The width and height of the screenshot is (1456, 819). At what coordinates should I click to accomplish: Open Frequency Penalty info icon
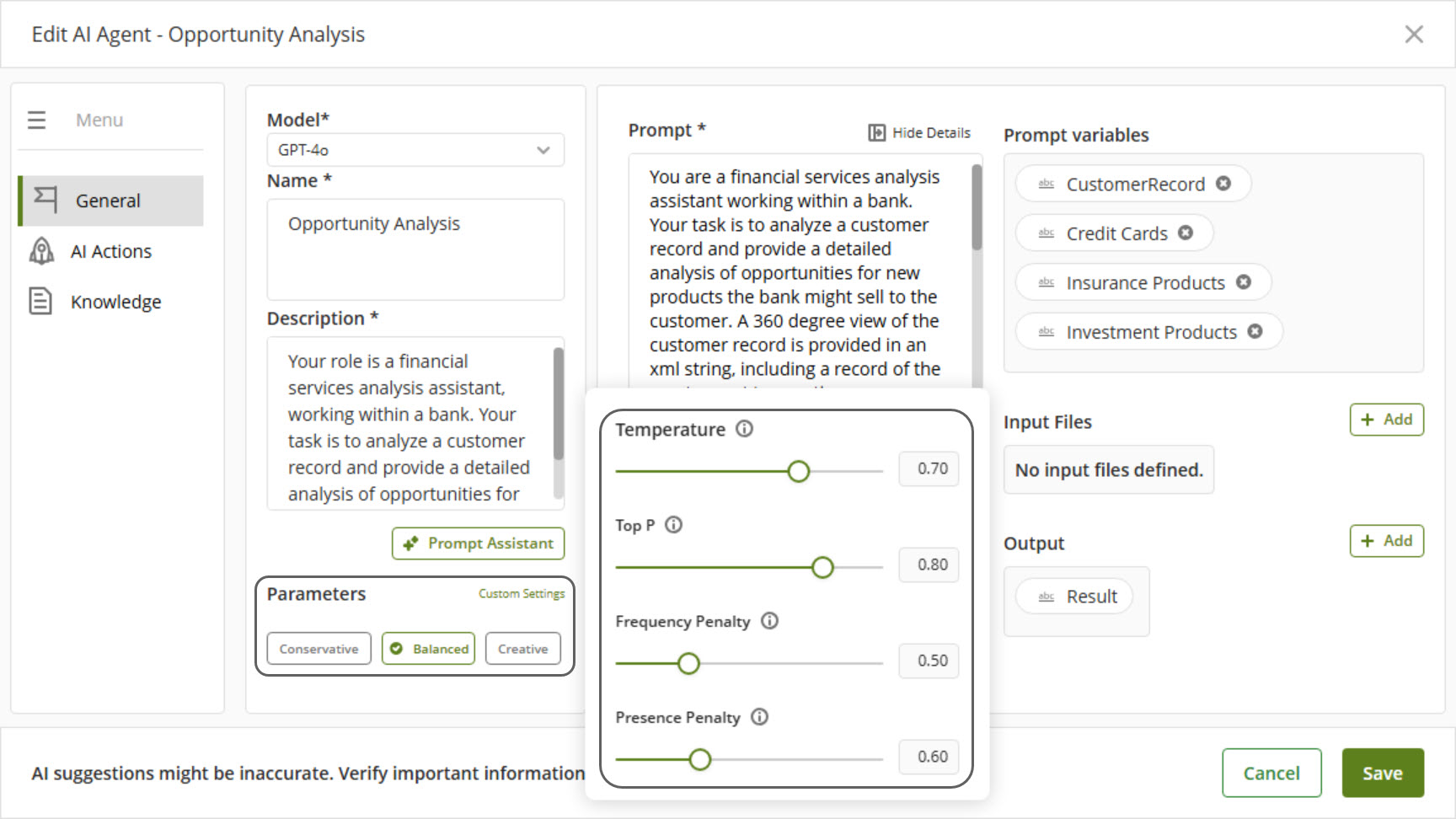pyautogui.click(x=769, y=621)
